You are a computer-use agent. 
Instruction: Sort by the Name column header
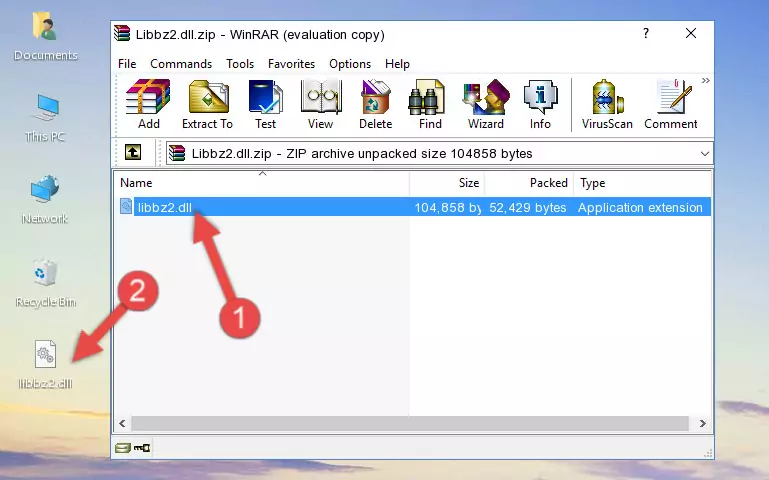click(x=262, y=183)
